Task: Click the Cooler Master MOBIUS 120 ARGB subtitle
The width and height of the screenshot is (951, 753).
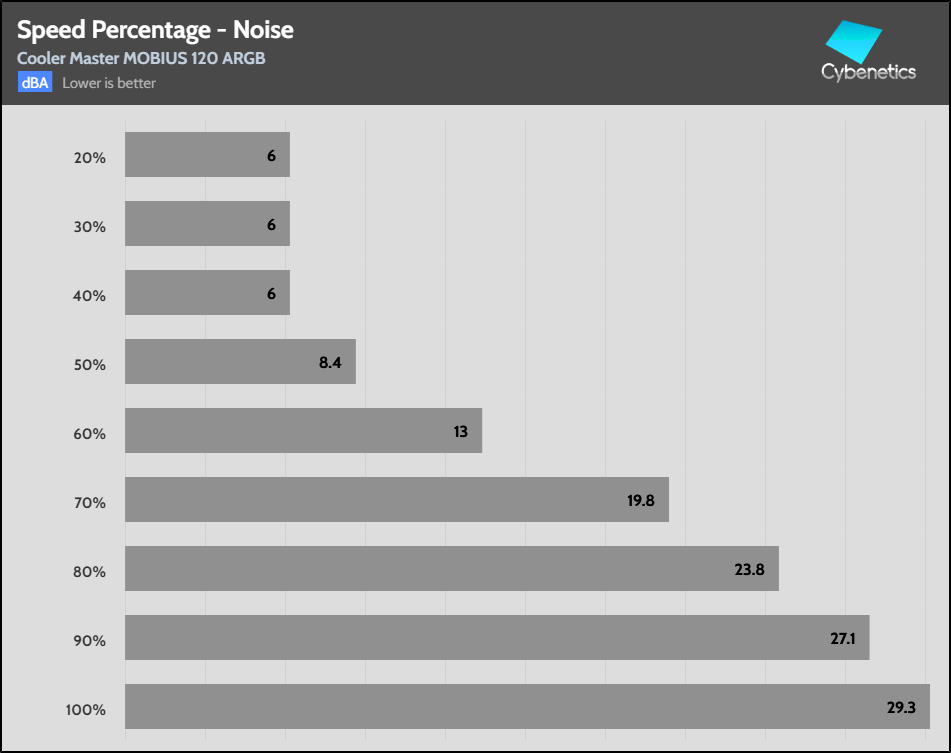Action: 141,58
